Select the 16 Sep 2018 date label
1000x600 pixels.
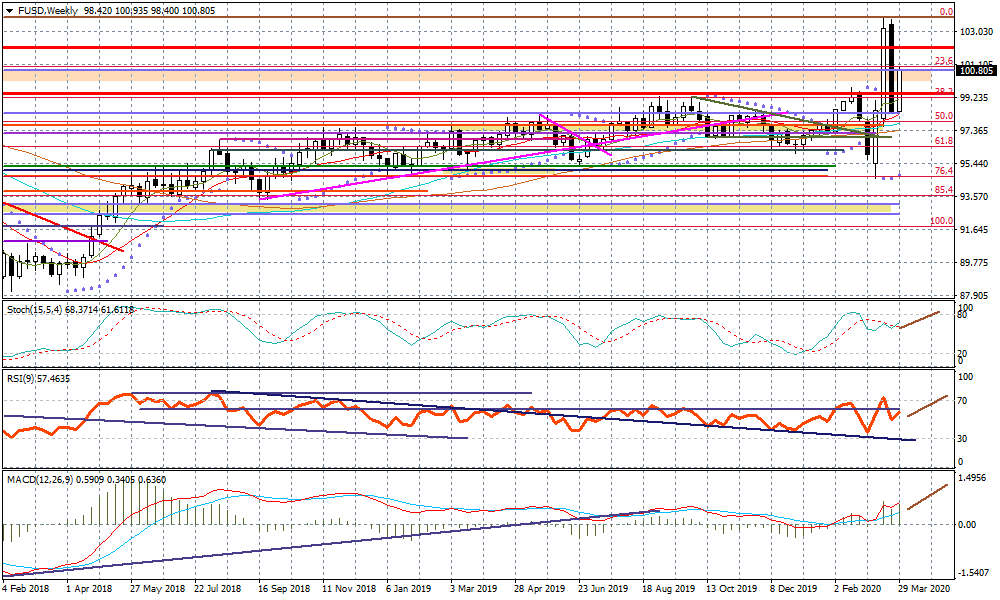[284, 589]
